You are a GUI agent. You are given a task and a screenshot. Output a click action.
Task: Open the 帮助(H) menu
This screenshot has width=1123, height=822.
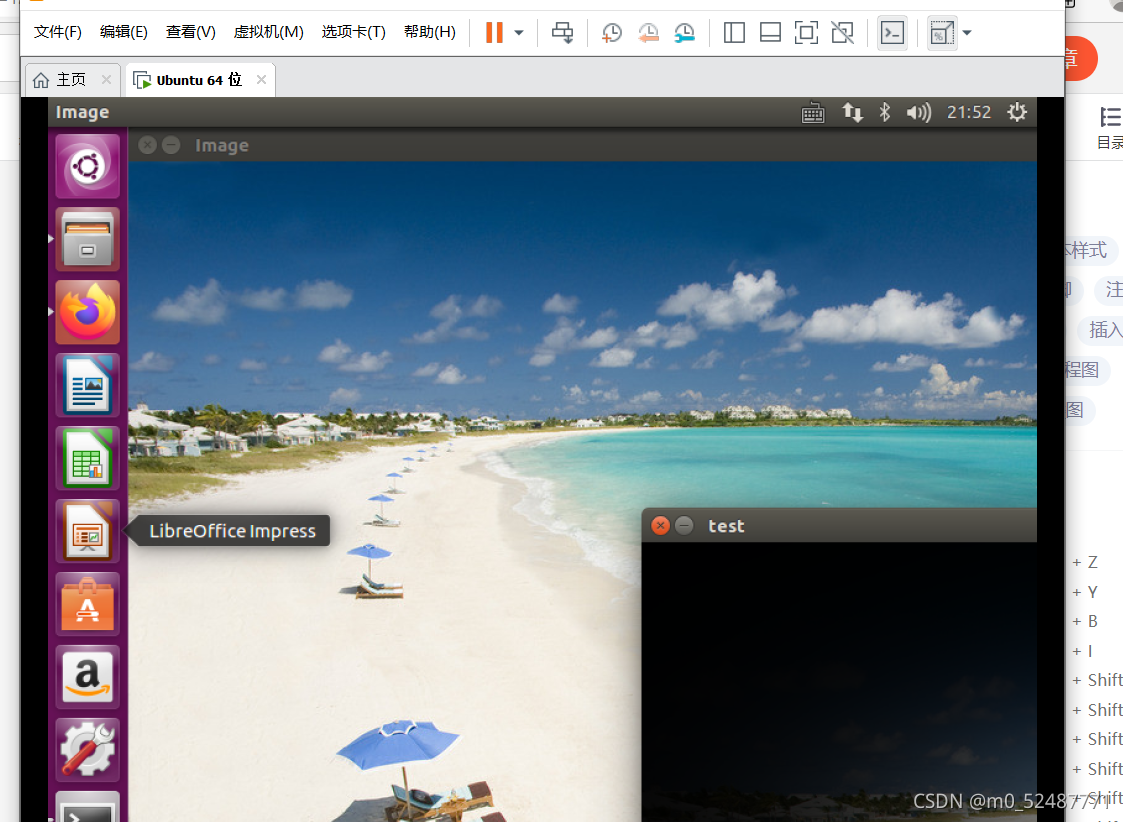point(429,32)
